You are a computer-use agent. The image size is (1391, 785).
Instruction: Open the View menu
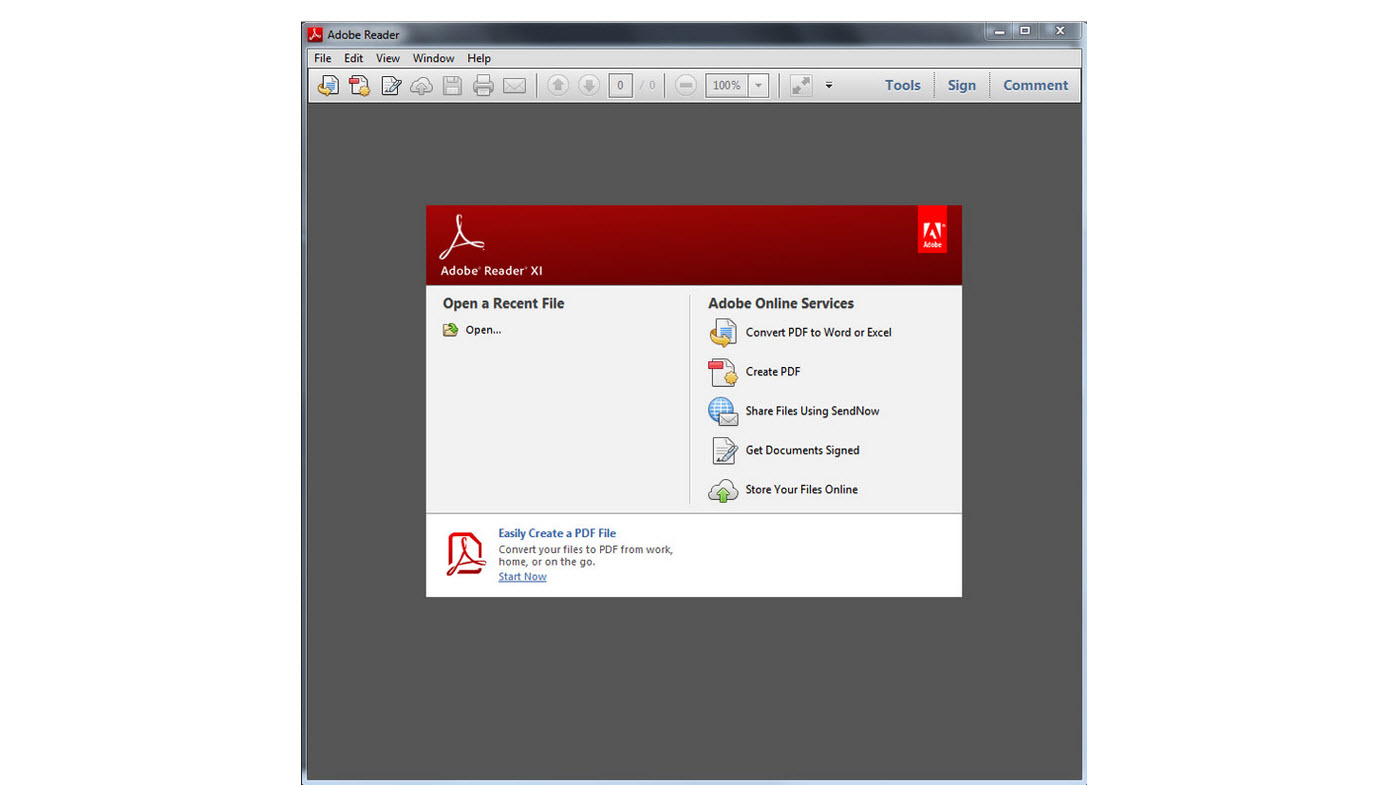tap(388, 58)
